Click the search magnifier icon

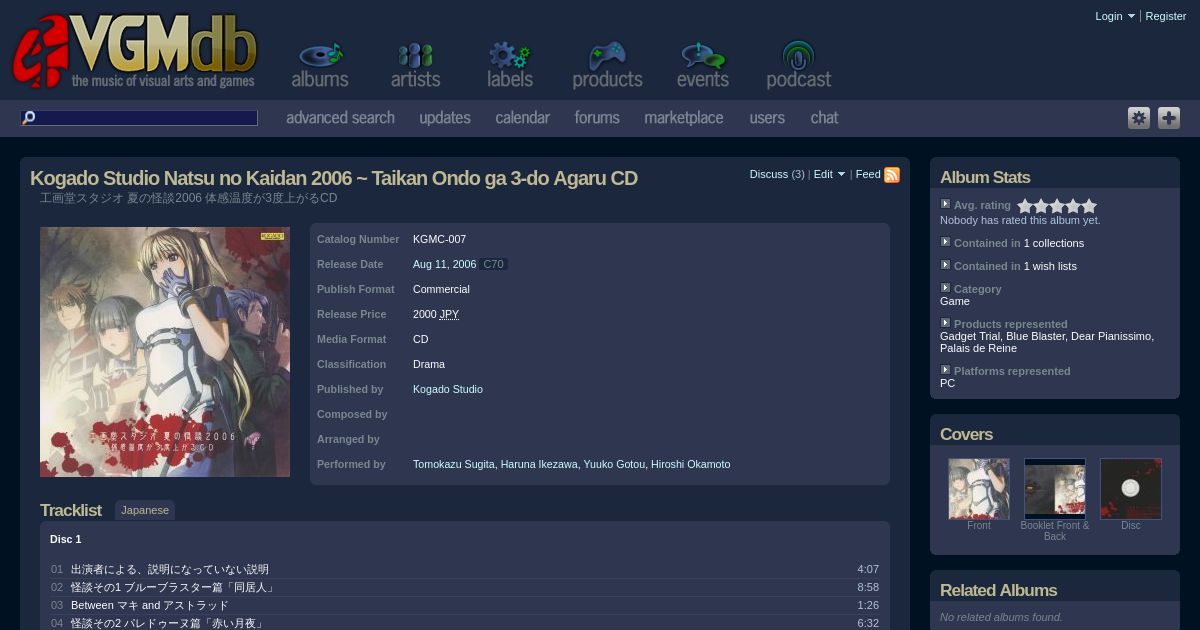[29, 118]
